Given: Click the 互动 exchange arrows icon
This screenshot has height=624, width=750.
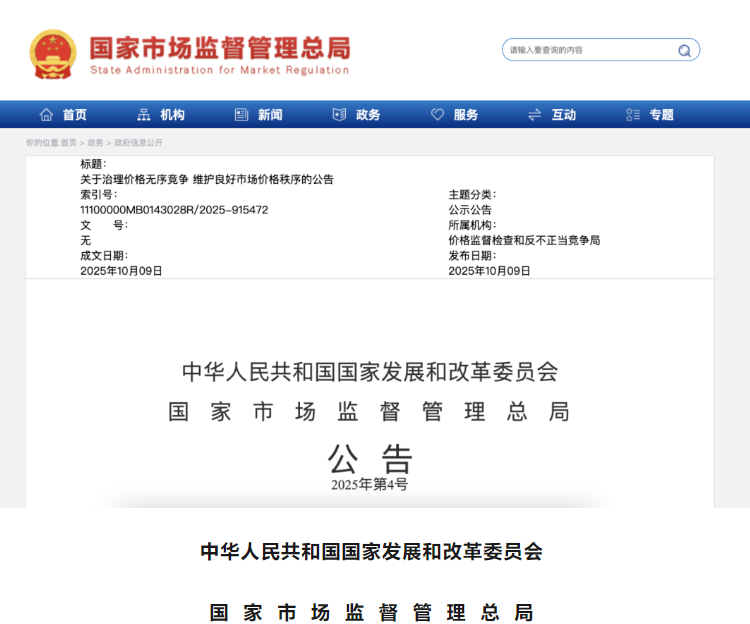Looking at the screenshot, I should click(535, 115).
